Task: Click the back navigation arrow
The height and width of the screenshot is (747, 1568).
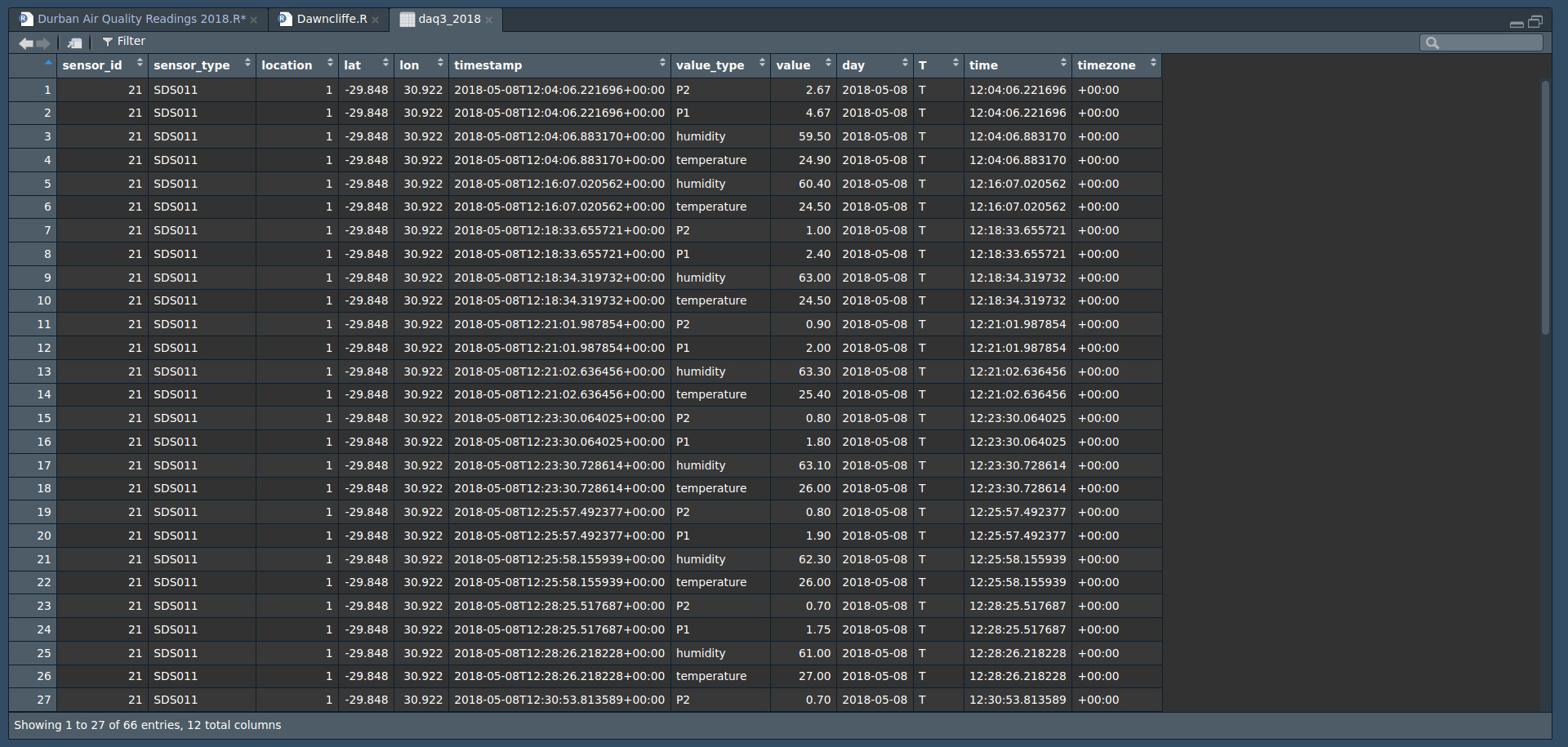Action: (x=25, y=42)
